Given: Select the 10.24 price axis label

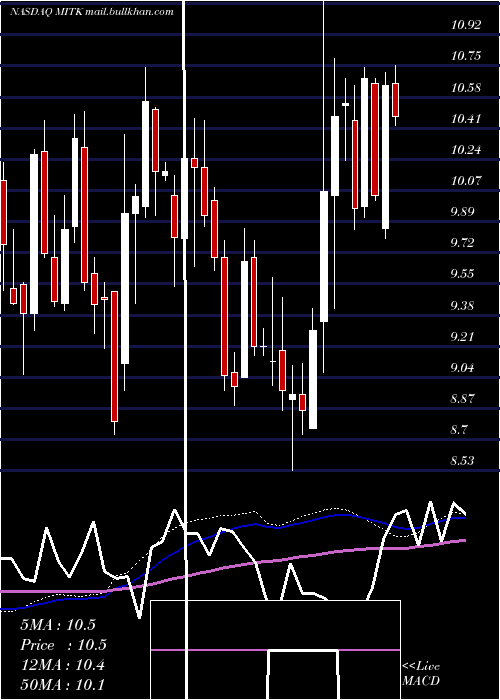Looking at the screenshot, I should click(466, 150).
